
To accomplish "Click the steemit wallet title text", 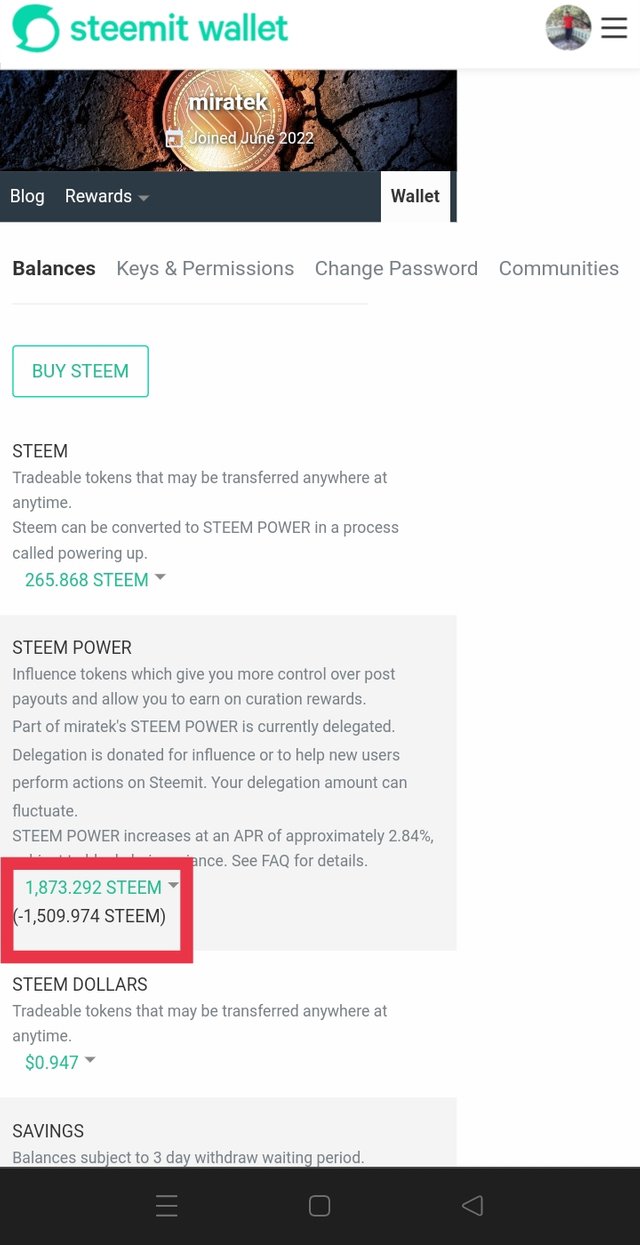I will coord(179,28).
